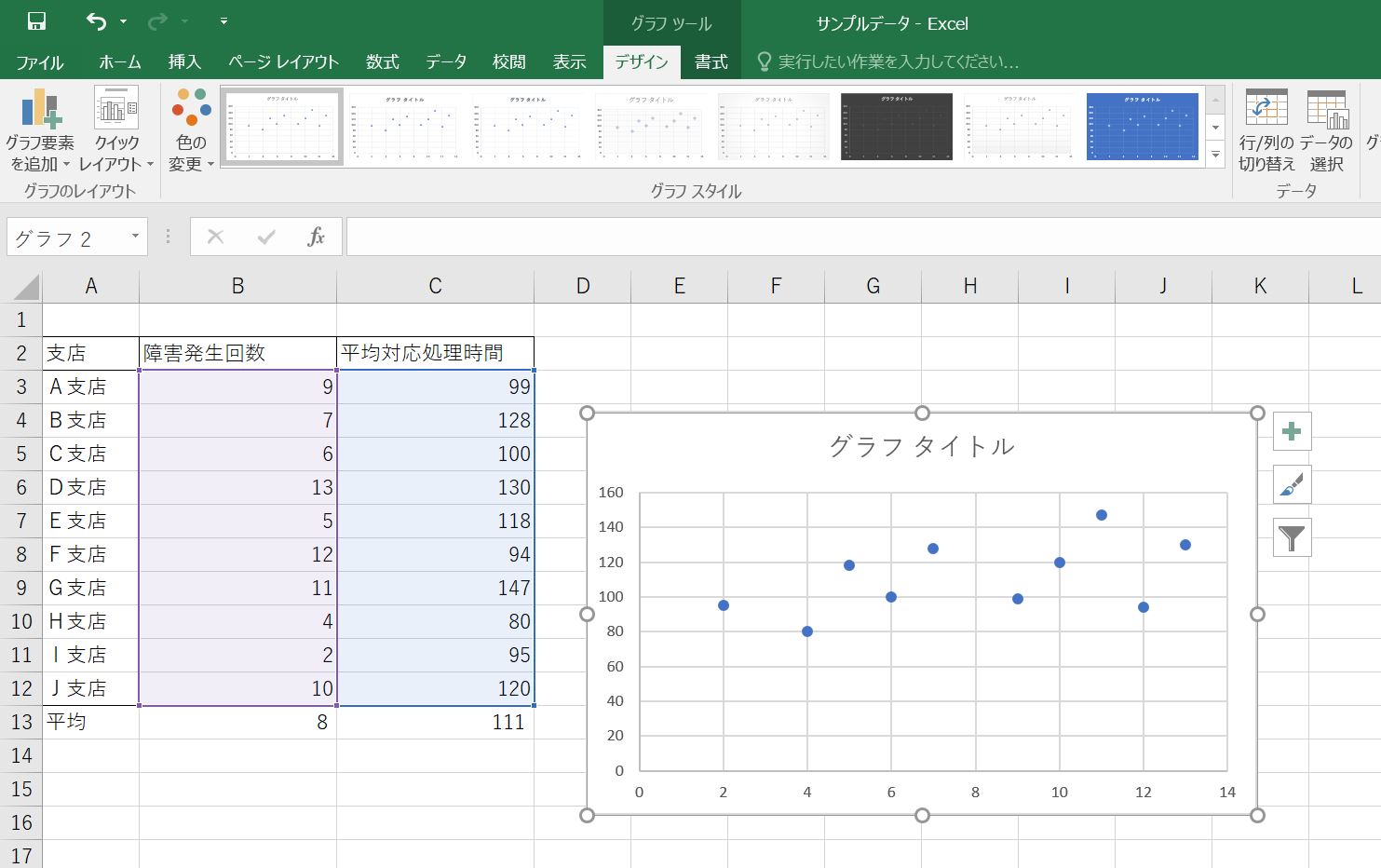Image resolution: width=1381 pixels, height=868 pixels.
Task: Open the データ ribbon tab
Action: (x=446, y=62)
